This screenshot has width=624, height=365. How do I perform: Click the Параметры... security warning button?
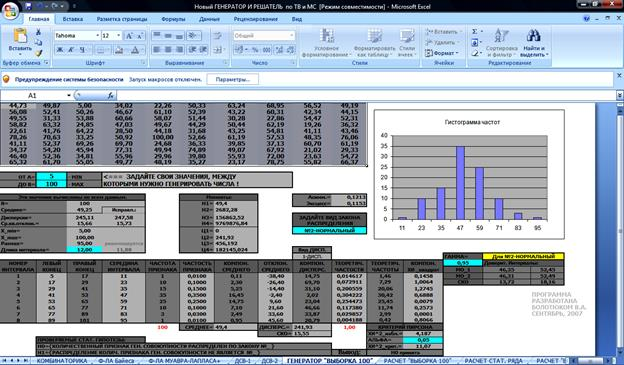click(233, 80)
